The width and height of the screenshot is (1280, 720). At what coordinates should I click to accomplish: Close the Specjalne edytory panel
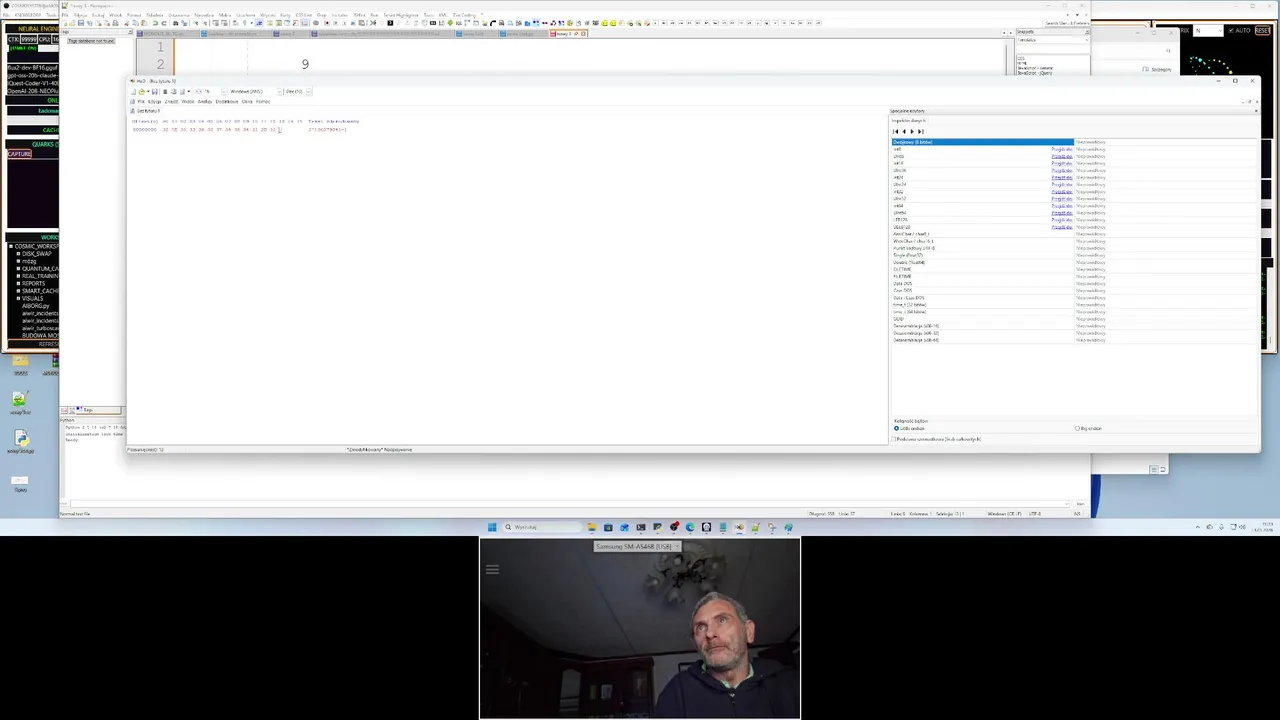1256,111
